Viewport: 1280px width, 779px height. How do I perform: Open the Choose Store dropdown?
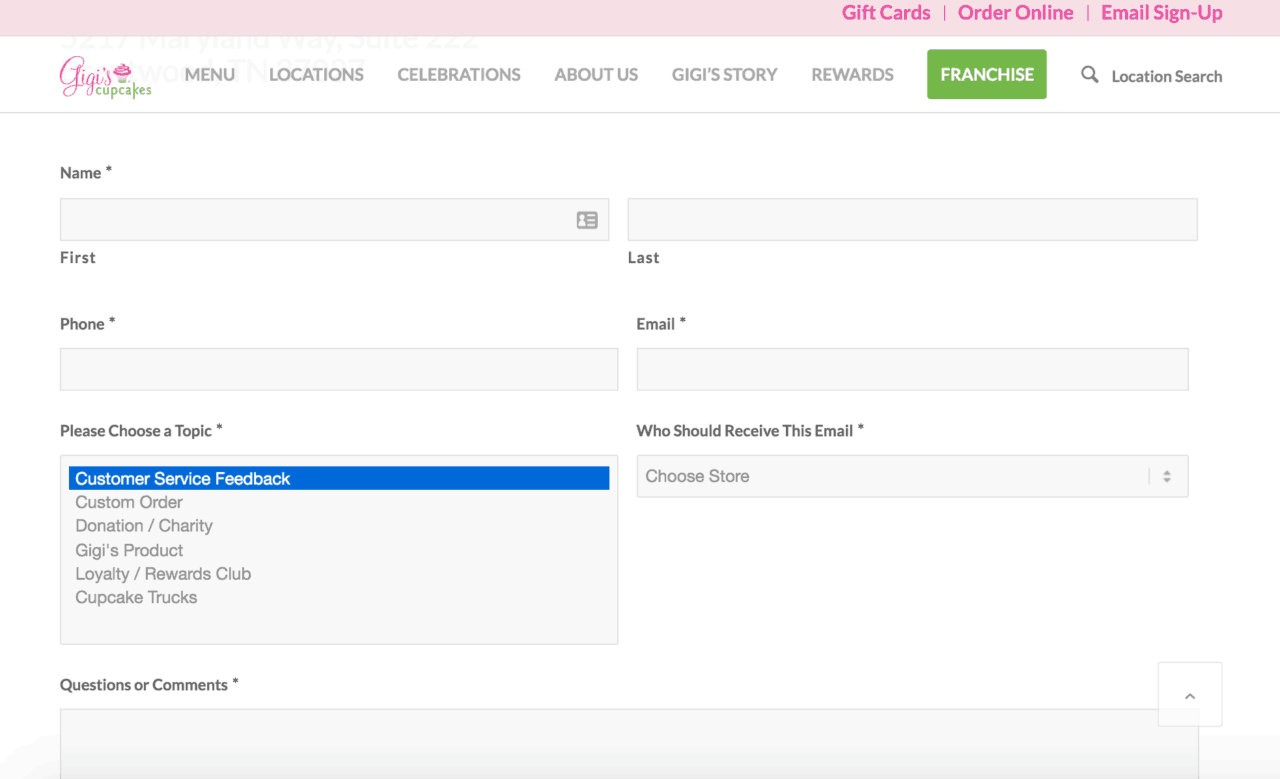pyautogui.click(x=912, y=476)
